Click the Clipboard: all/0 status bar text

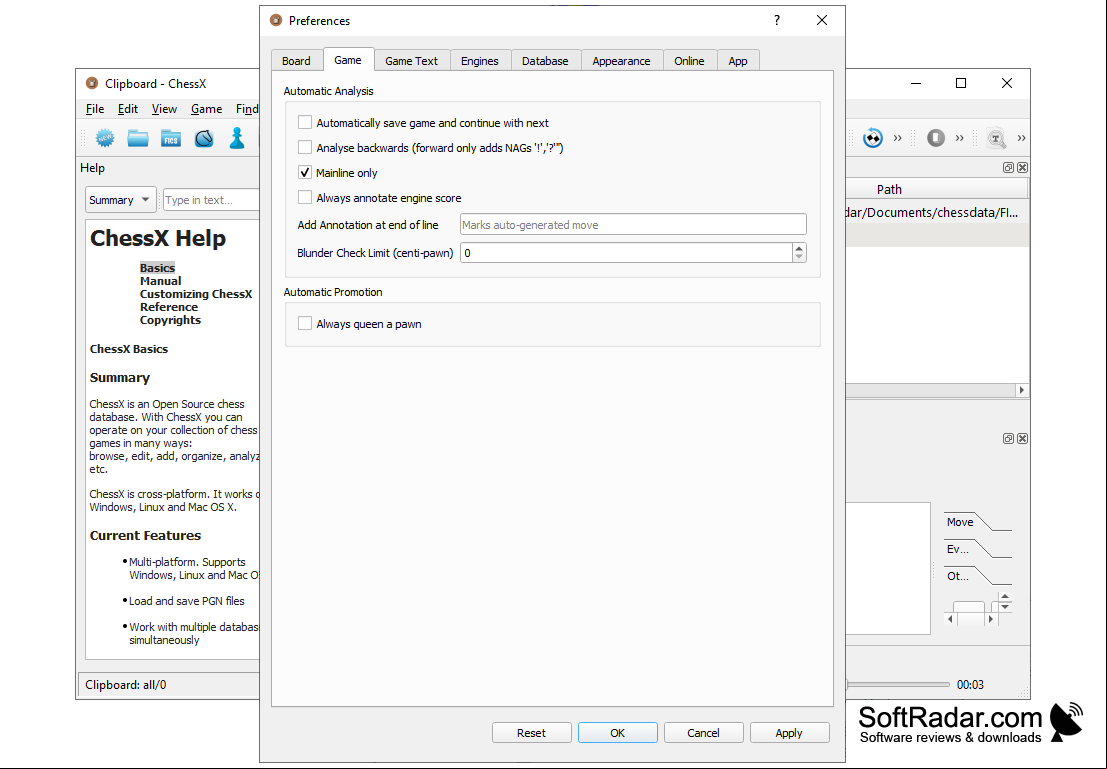[x=126, y=685]
